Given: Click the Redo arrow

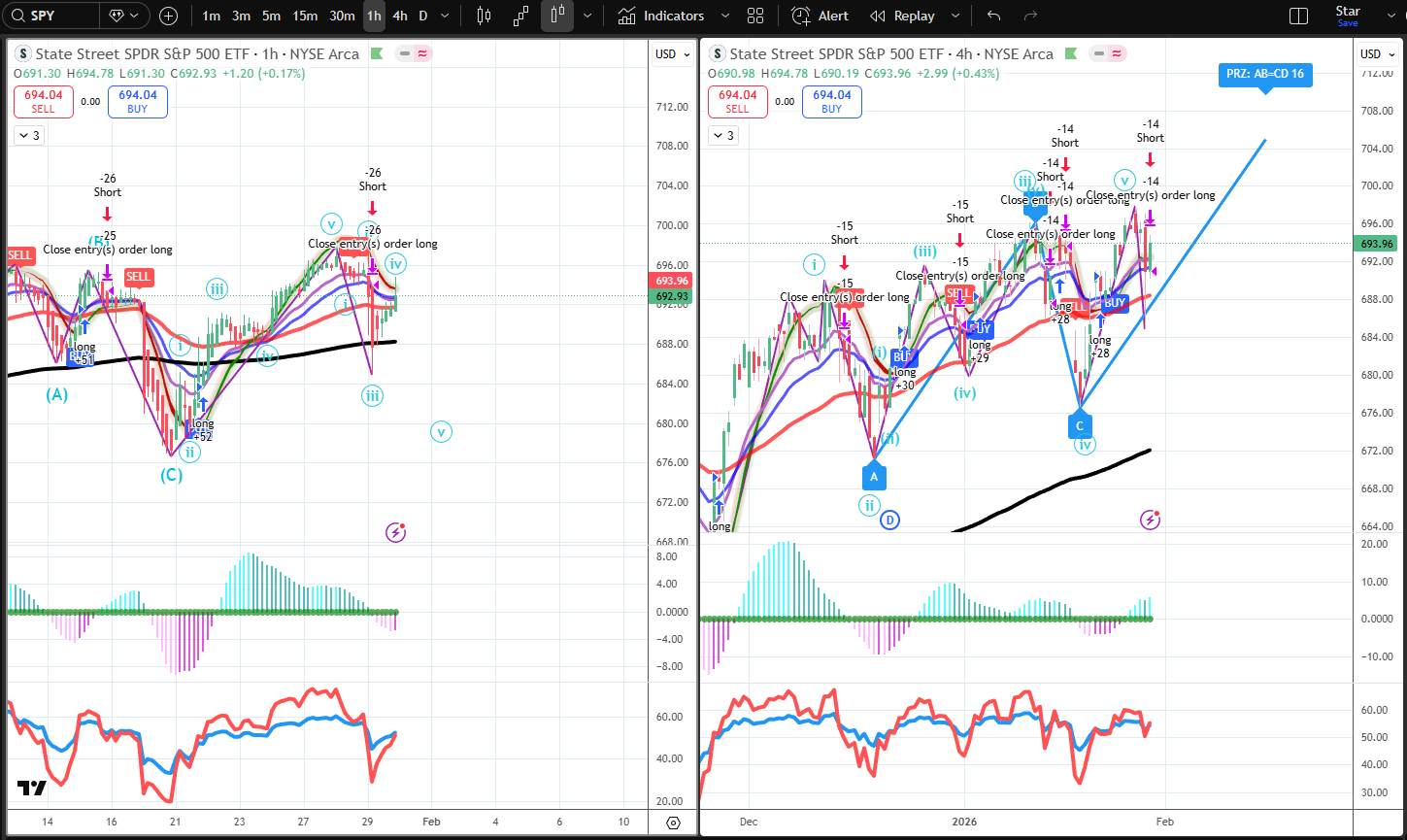Looking at the screenshot, I should click(1030, 16).
